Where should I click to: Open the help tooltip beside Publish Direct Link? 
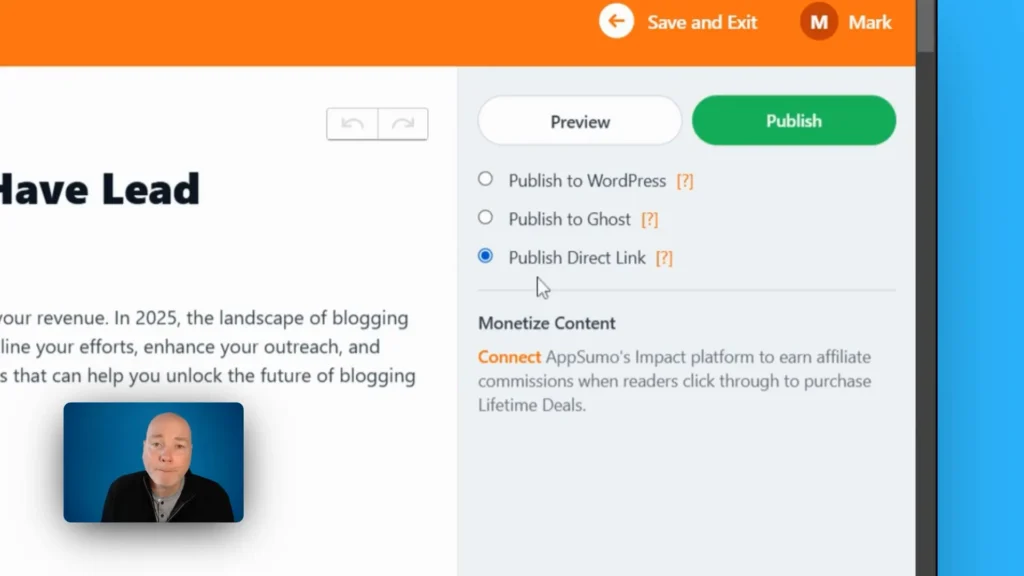click(664, 258)
